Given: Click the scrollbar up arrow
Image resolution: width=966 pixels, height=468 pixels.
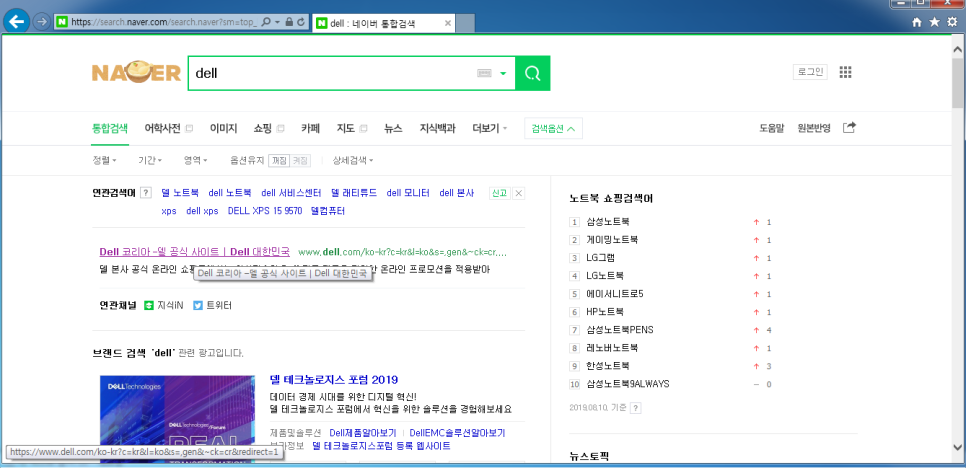Looking at the screenshot, I should [958, 48].
